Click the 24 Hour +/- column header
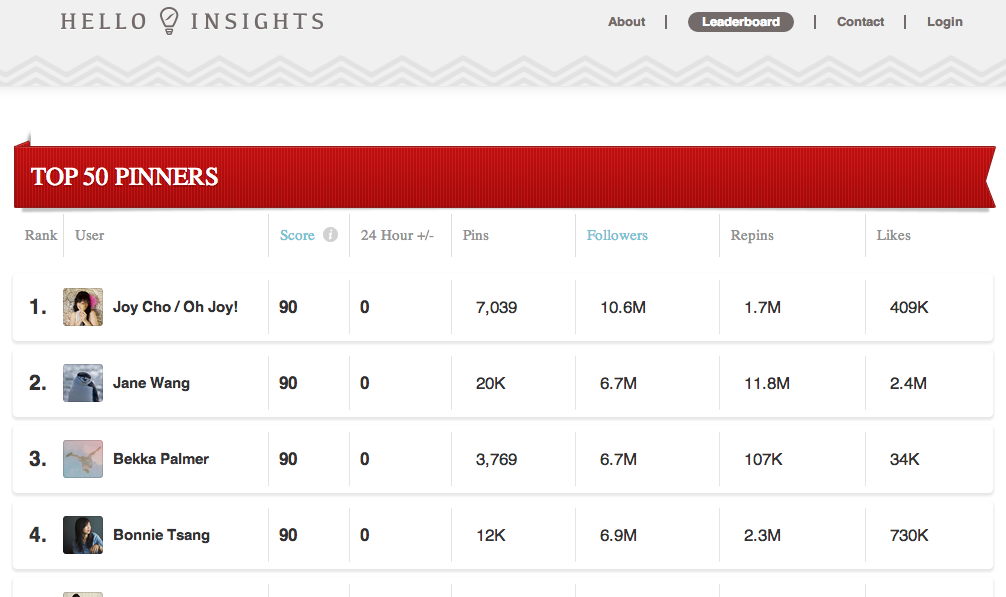 (397, 235)
